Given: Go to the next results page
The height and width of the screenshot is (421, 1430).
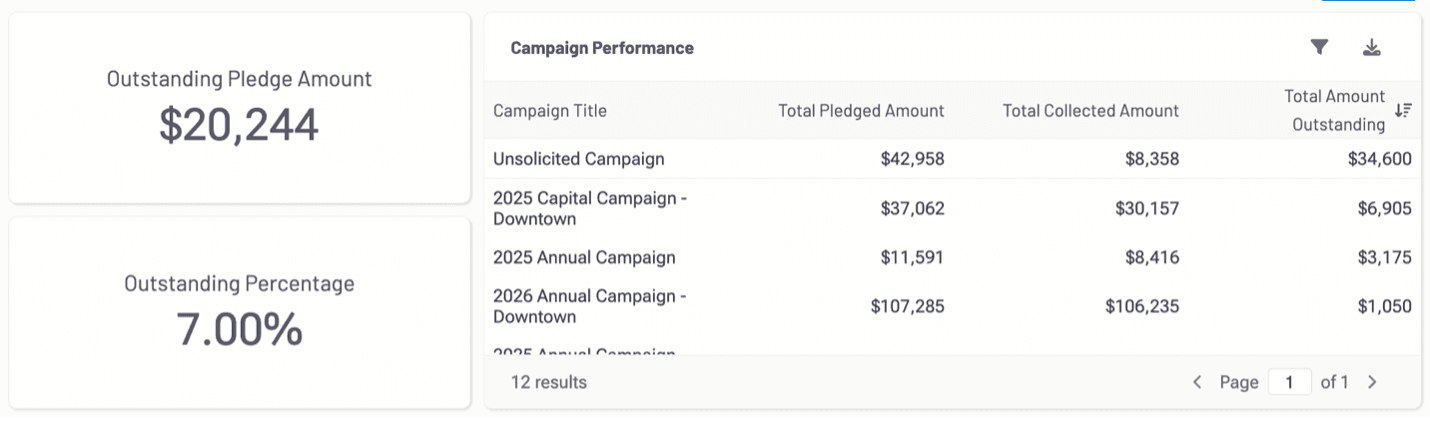Looking at the screenshot, I should coord(1372,382).
